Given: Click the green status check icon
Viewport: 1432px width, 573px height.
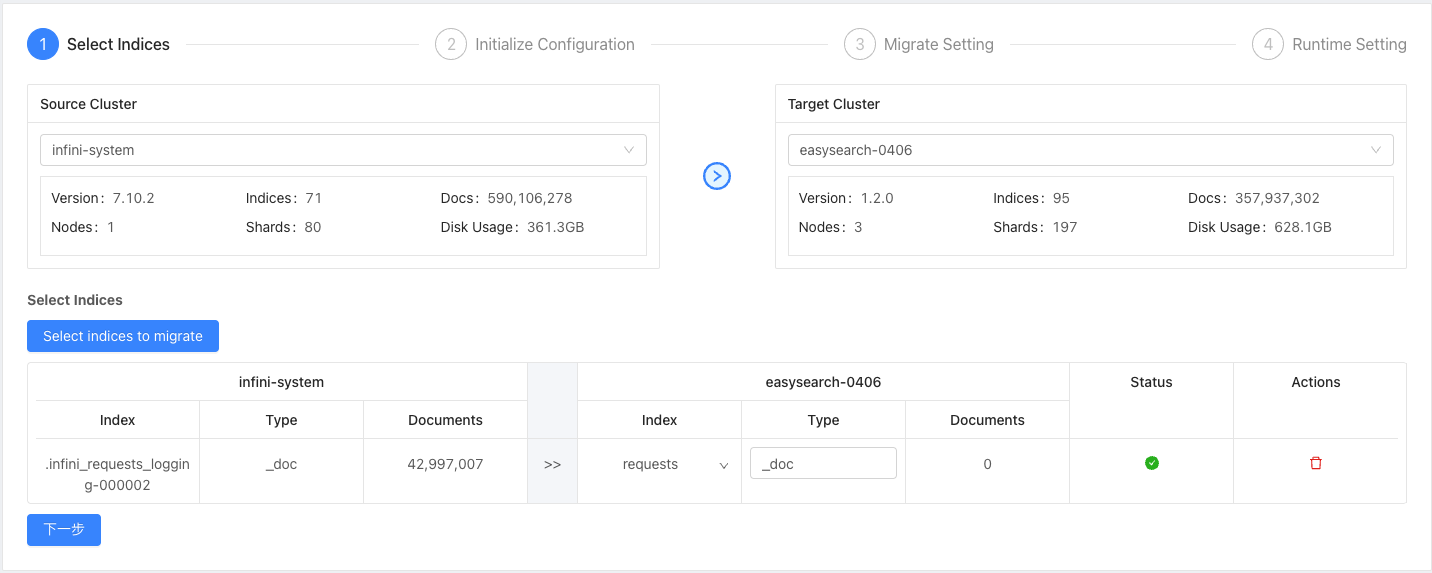Looking at the screenshot, I should pyautogui.click(x=1152, y=463).
